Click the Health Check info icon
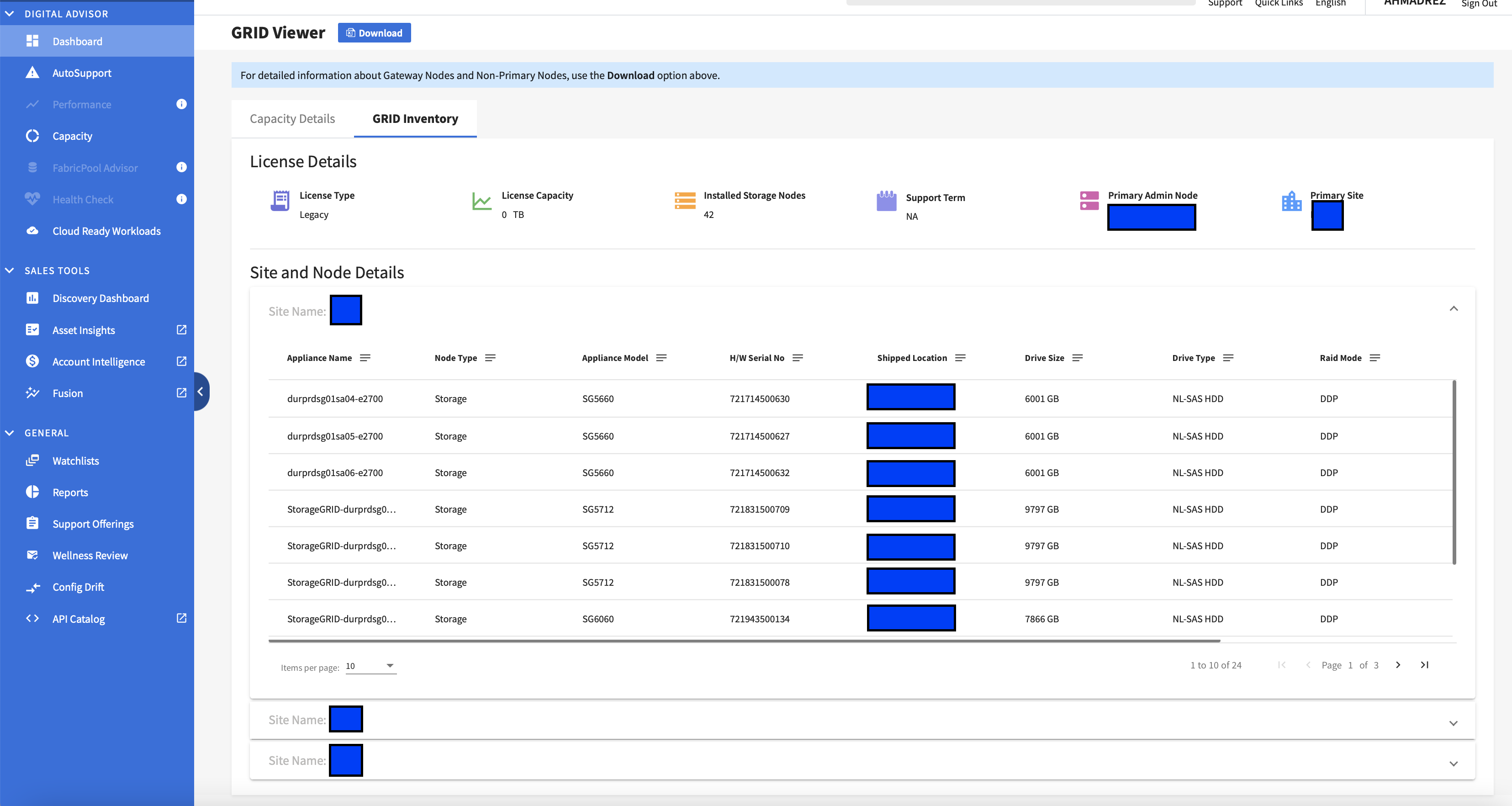This screenshot has width=1512, height=806. point(181,199)
